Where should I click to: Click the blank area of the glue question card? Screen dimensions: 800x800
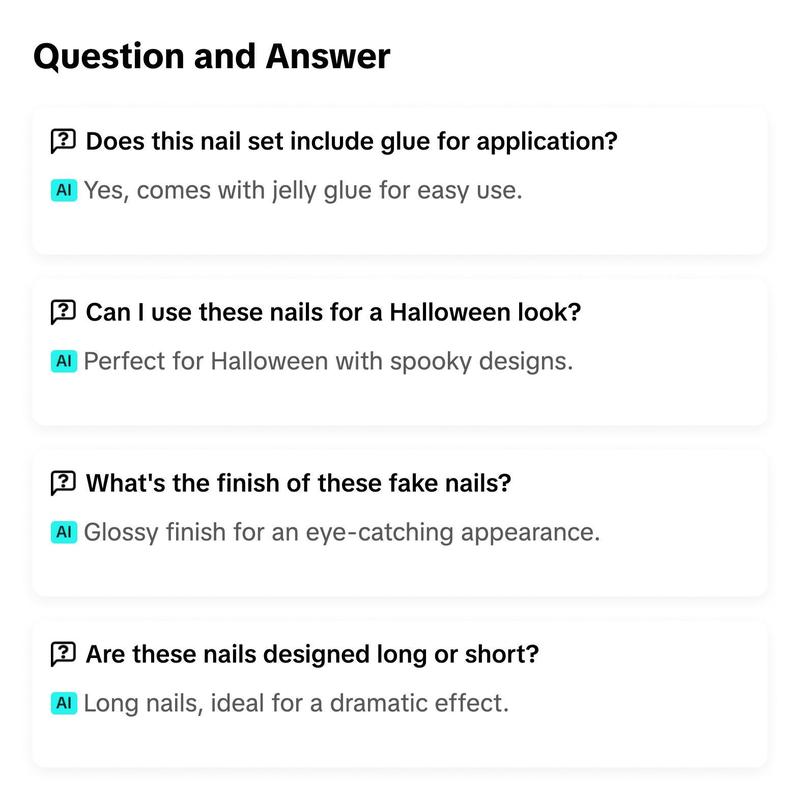coord(663,224)
